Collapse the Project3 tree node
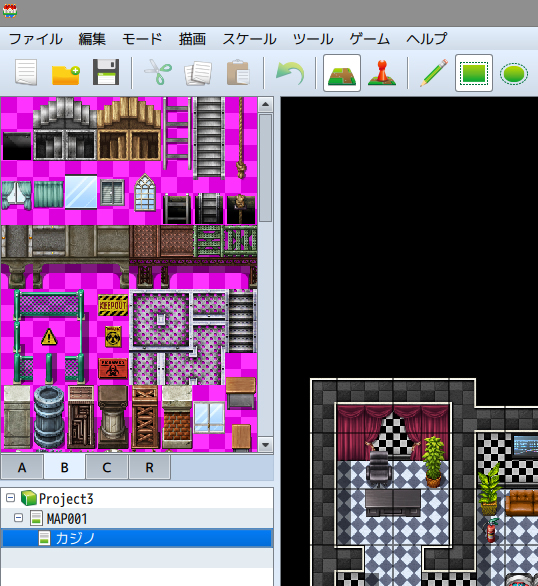Screen dimensions: 538x586 coord(10,498)
